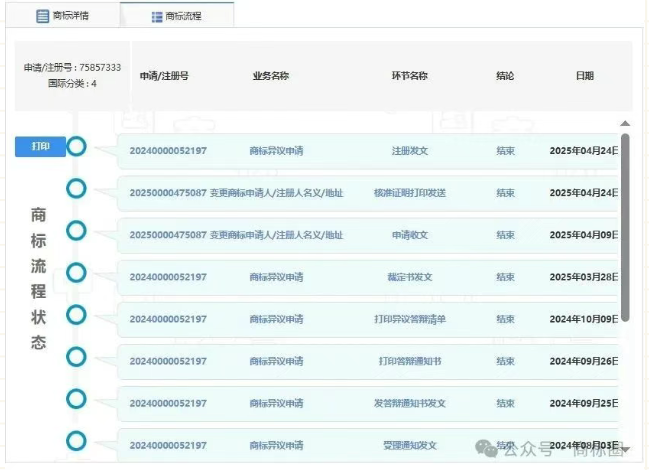Click the 裁定书发文 step name
The height and width of the screenshot is (470, 649).
pyautogui.click(x=409, y=277)
